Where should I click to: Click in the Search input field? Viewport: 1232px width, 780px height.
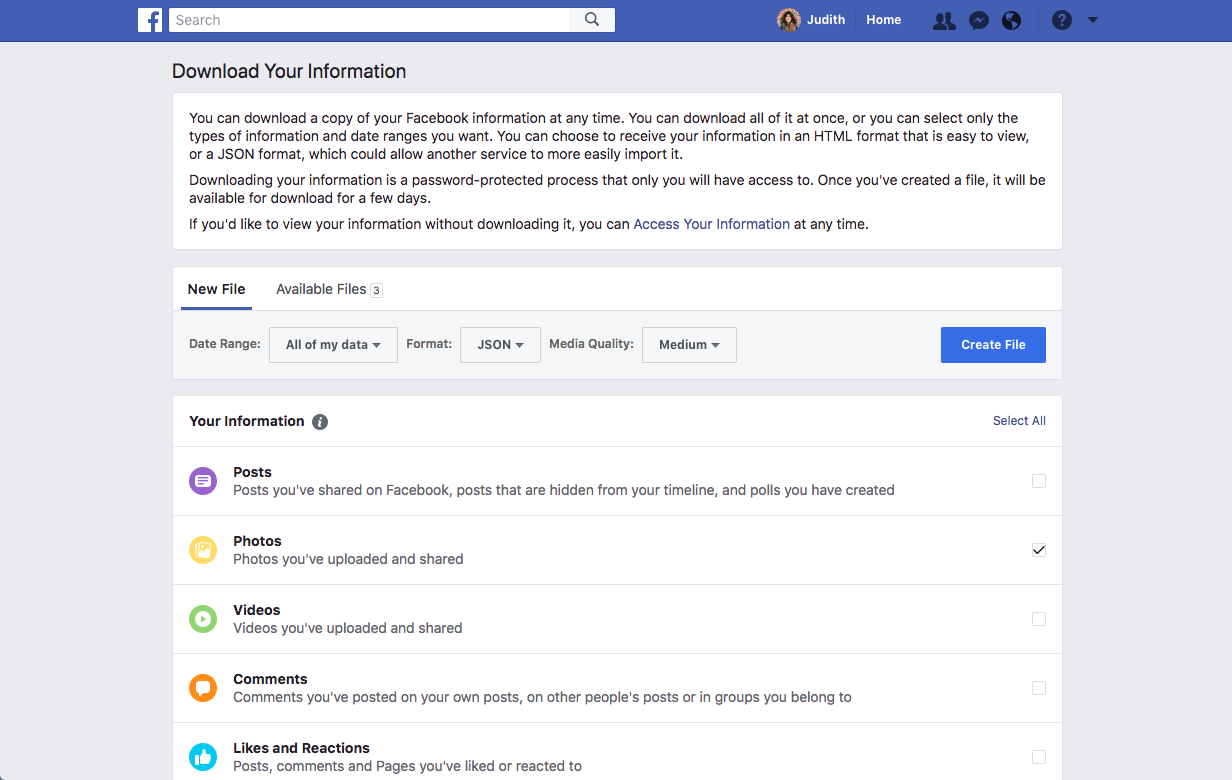click(369, 20)
